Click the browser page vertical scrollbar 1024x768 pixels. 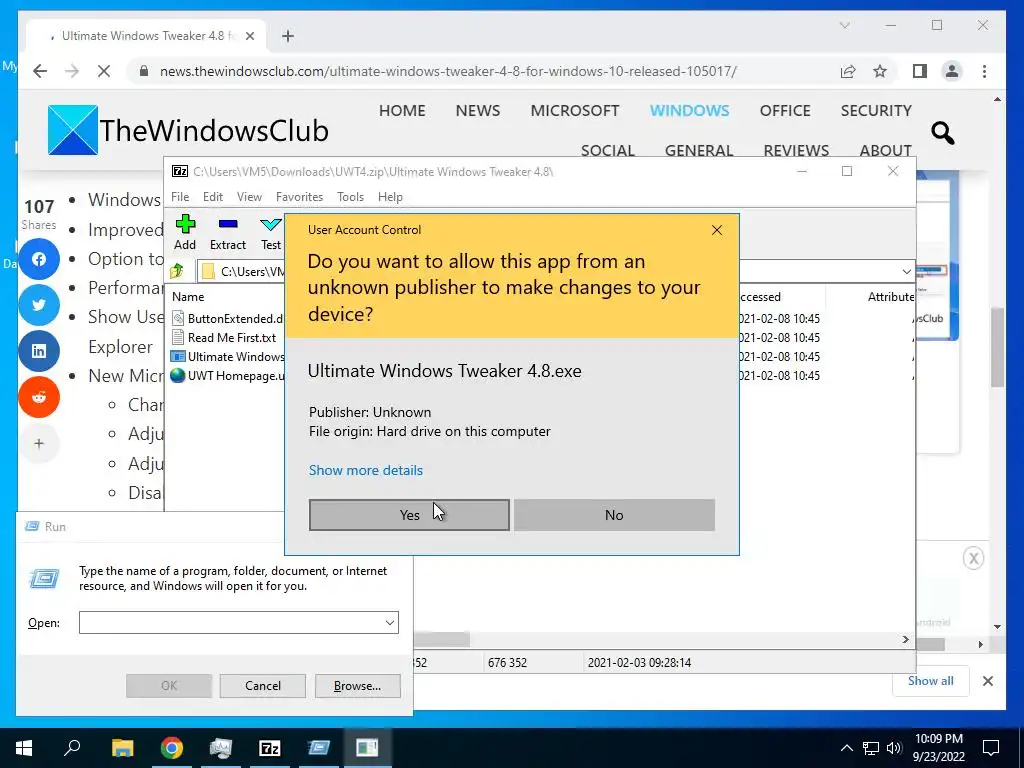[997, 347]
